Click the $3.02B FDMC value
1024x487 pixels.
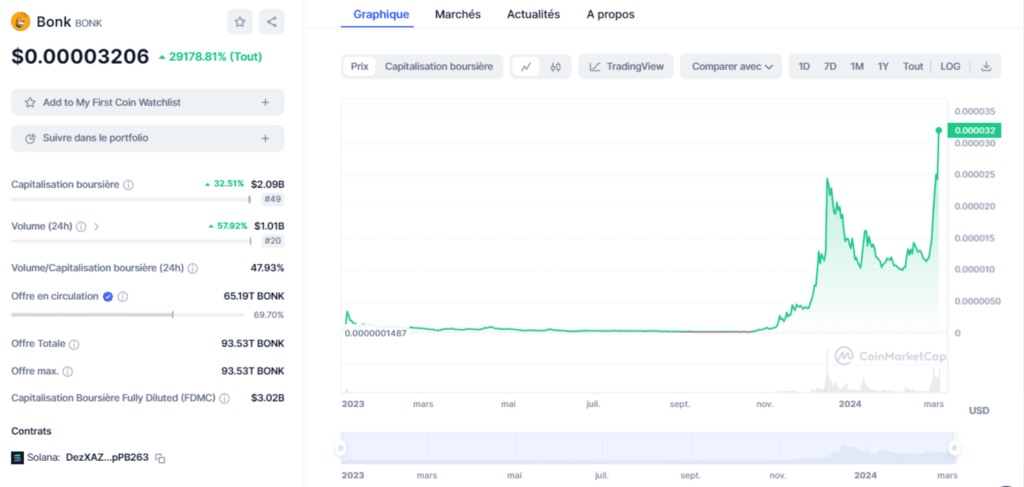click(x=268, y=398)
